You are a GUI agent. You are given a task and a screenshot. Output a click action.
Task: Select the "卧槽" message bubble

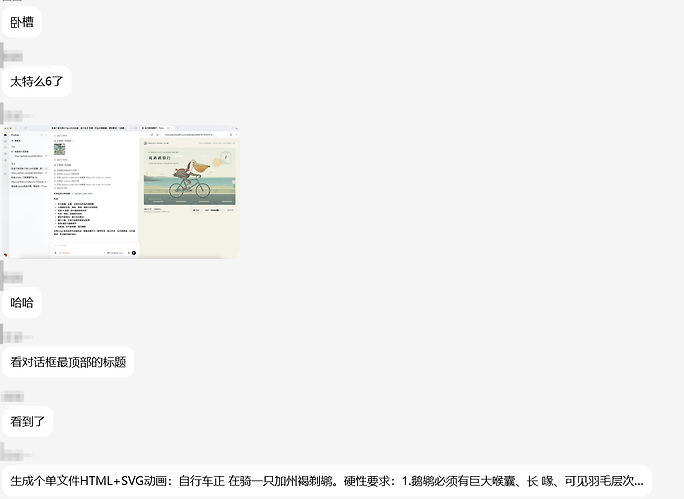coord(22,22)
